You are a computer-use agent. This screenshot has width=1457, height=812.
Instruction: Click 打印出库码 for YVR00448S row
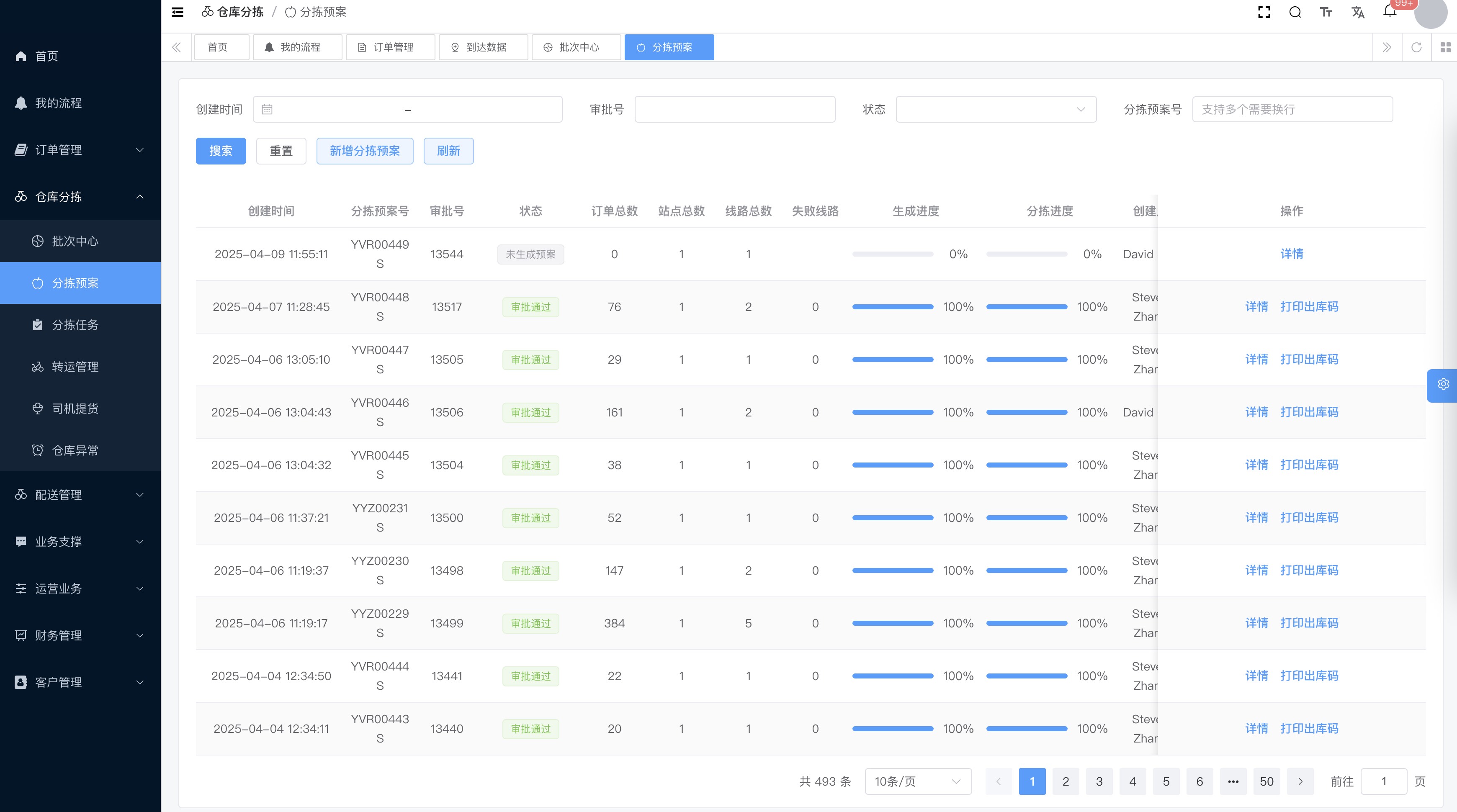coord(1309,307)
